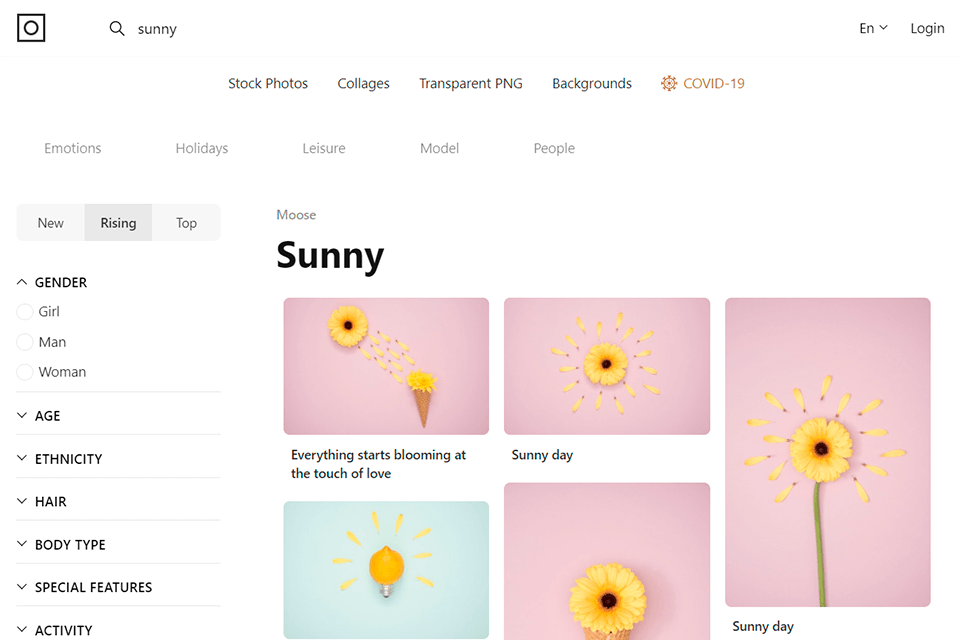
Task: Open the En language dropdown
Action: point(873,28)
